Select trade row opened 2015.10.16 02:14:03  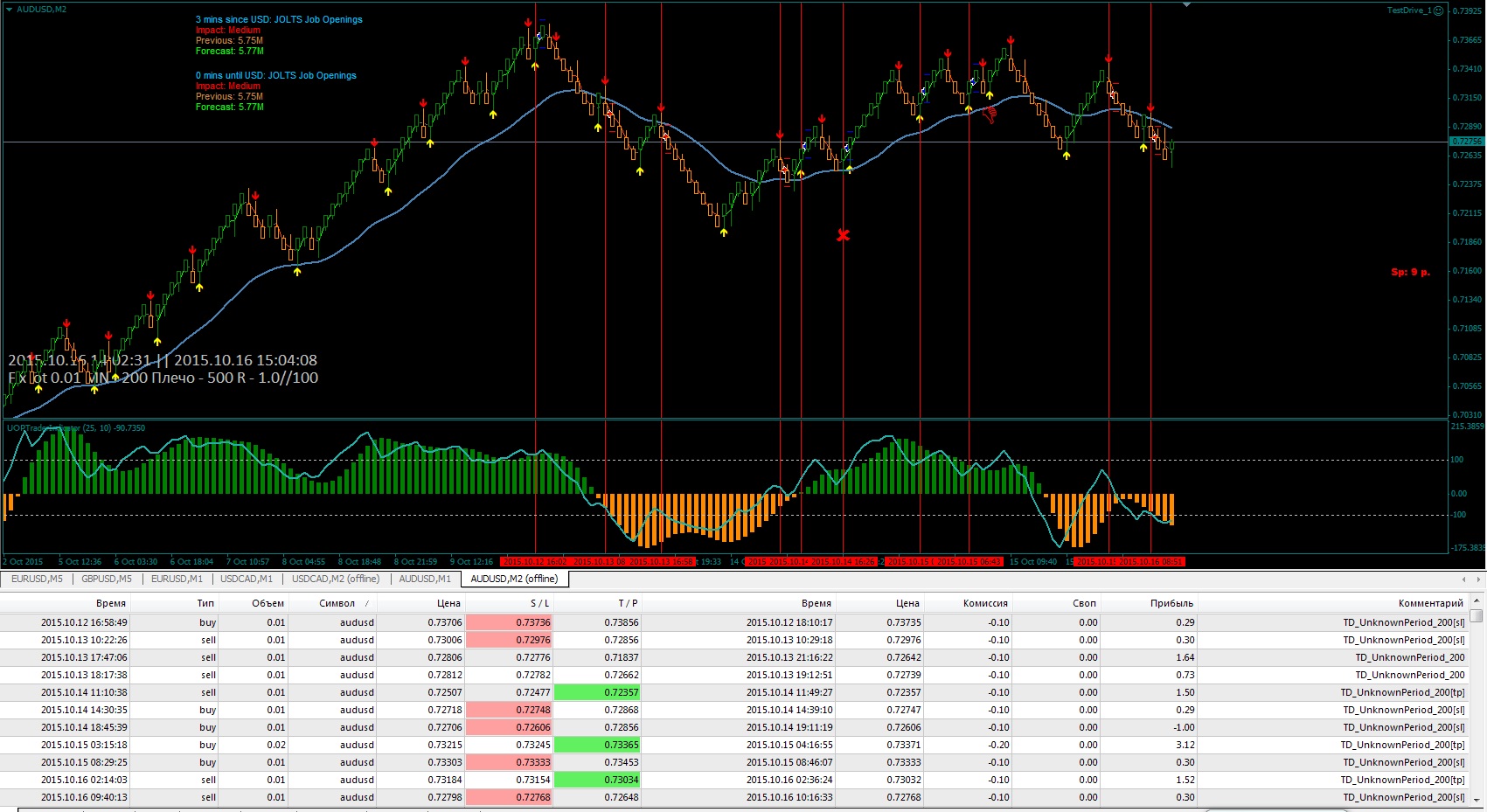[x=734, y=780]
